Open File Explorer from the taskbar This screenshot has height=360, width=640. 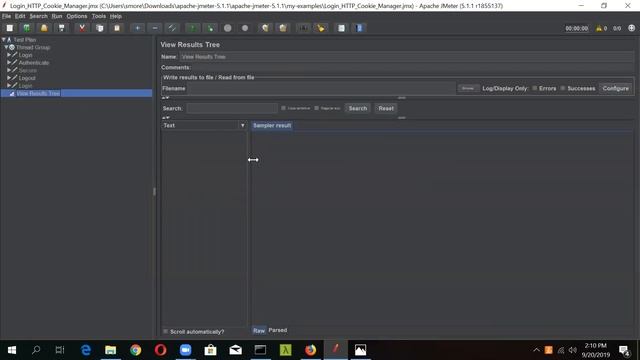point(111,350)
